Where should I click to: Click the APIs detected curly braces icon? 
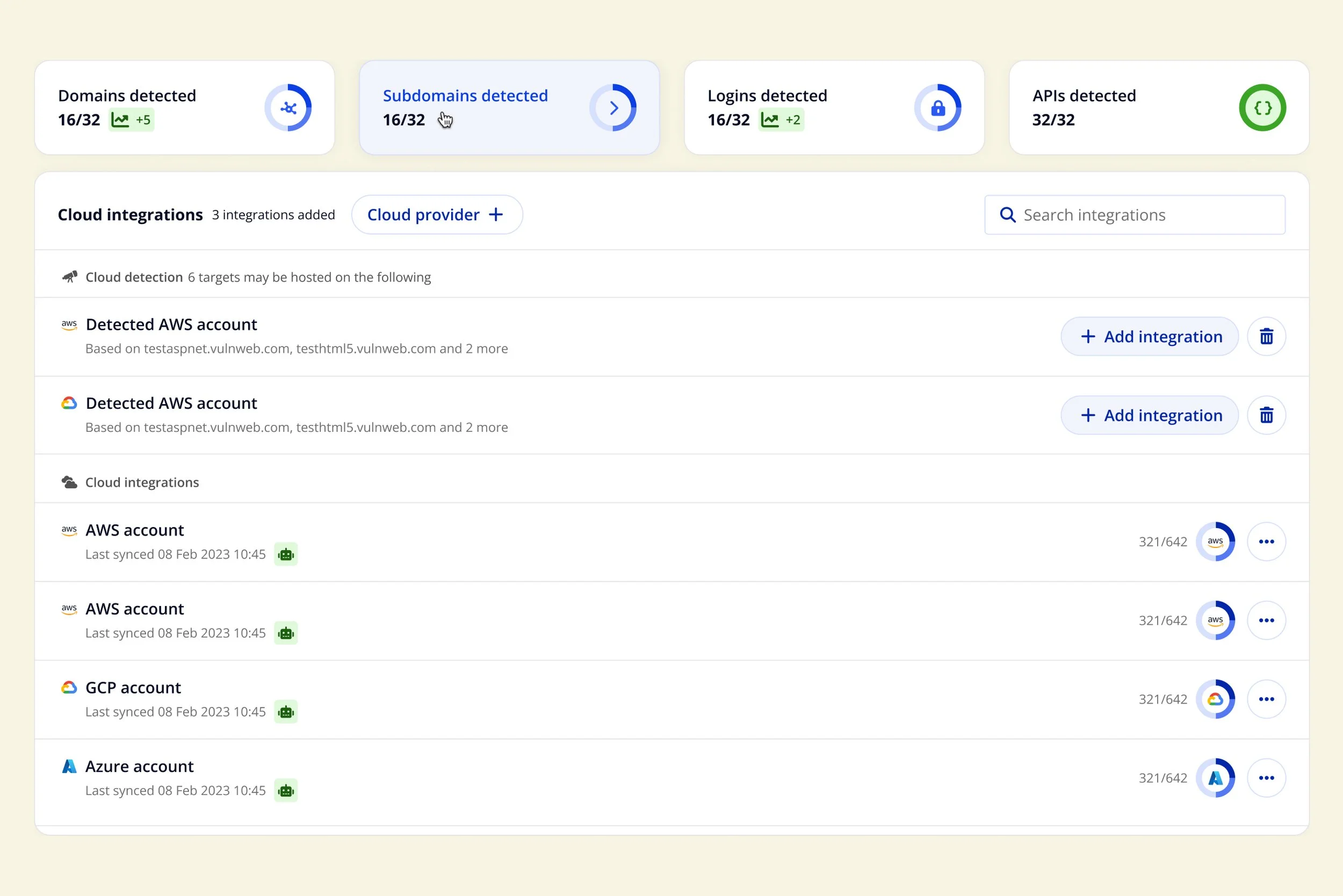[1262, 108]
